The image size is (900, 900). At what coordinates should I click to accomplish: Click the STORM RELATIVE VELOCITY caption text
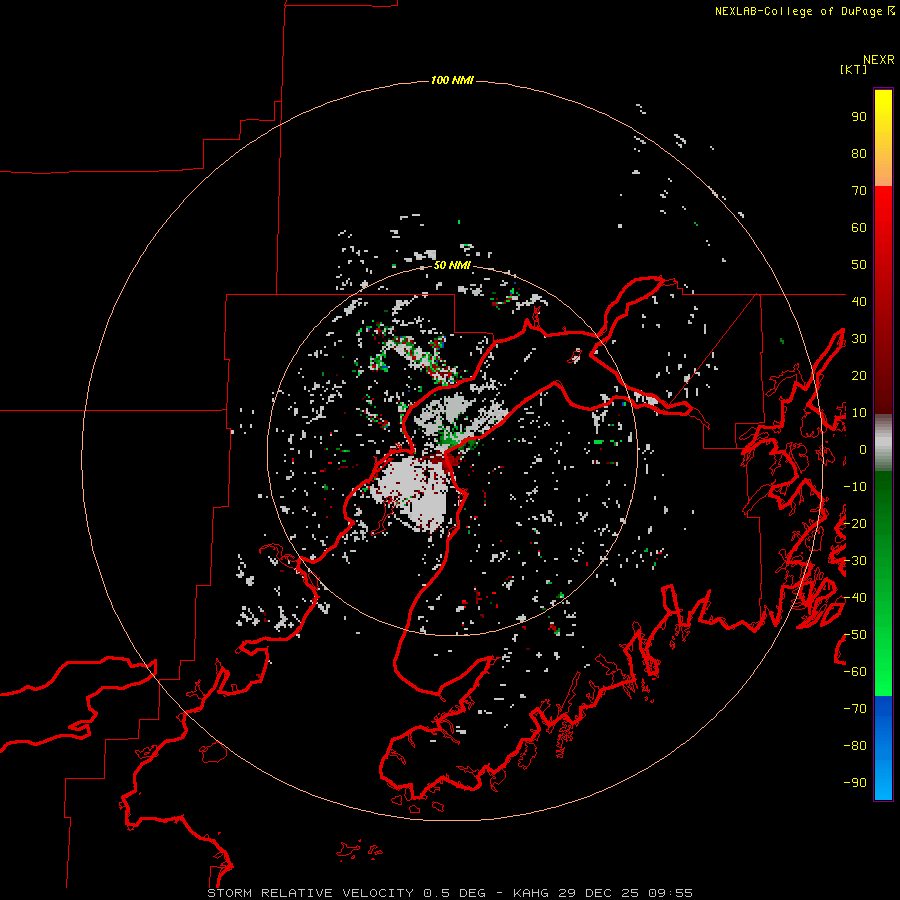click(x=310, y=893)
